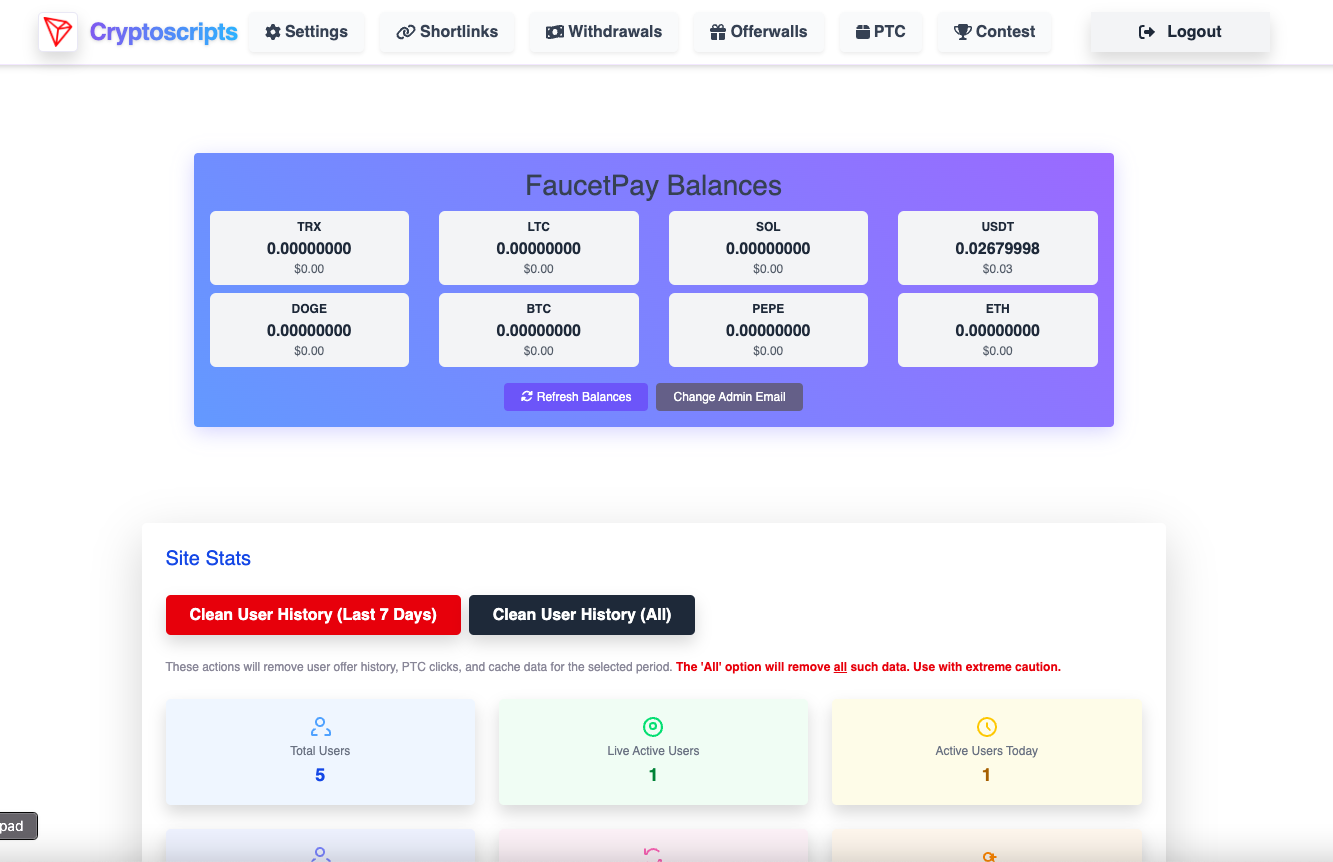
Task: Click the BTC balance card
Action: click(x=539, y=330)
